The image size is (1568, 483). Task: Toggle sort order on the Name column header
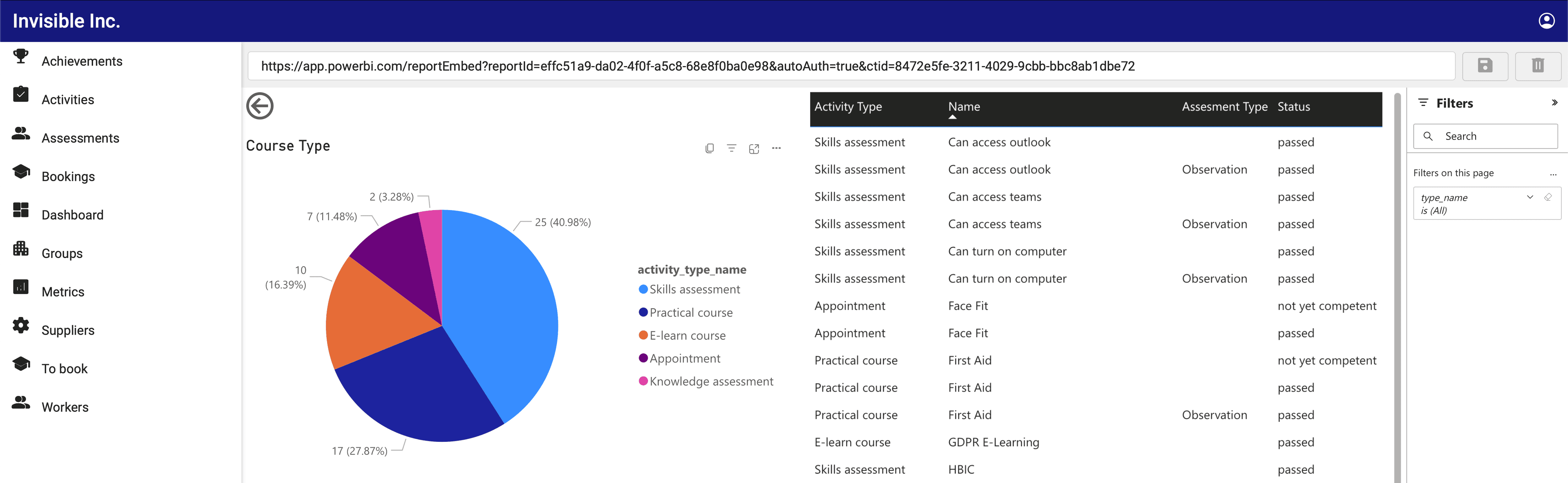pyautogui.click(x=964, y=106)
